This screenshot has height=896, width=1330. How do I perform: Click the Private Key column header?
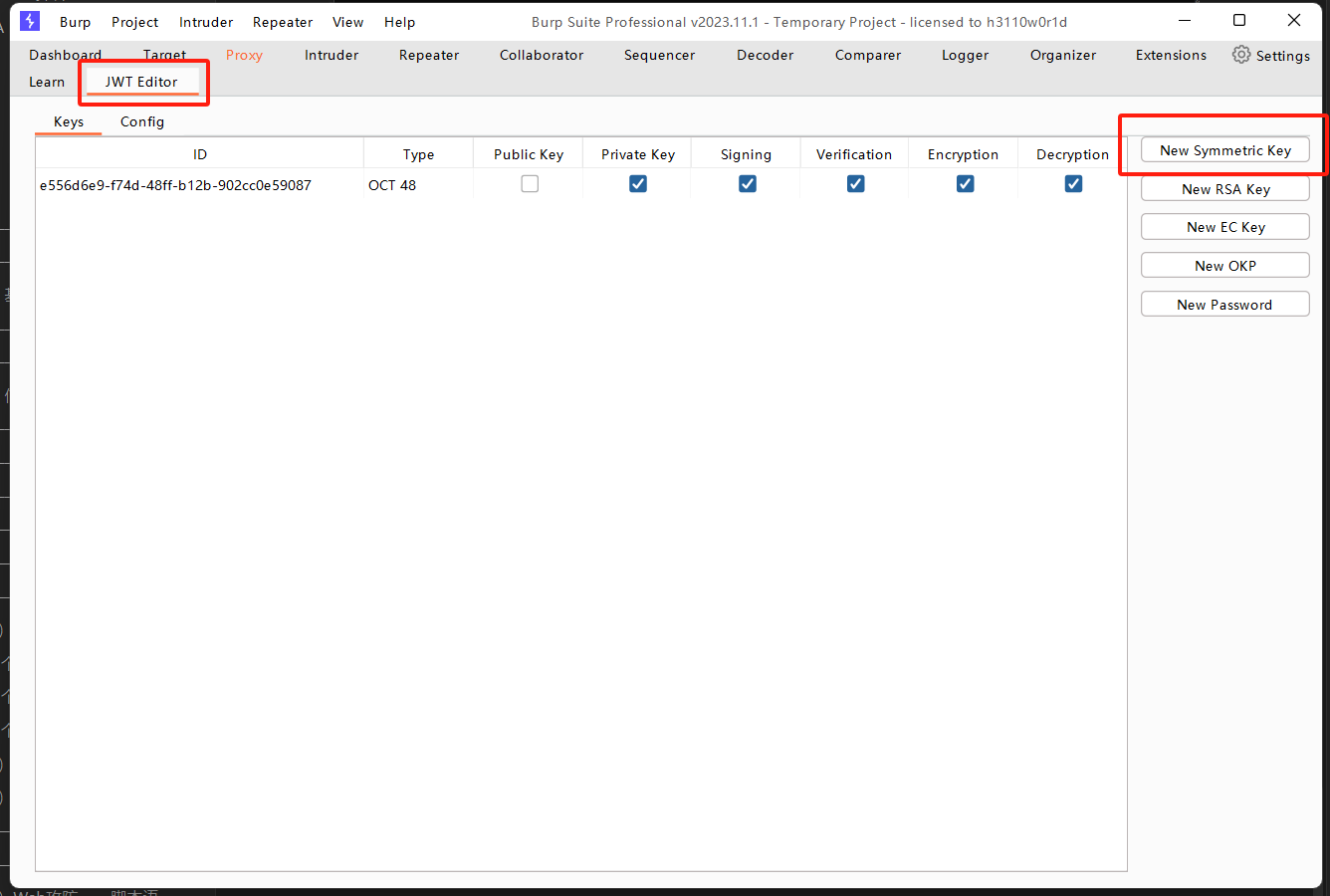[x=638, y=154]
